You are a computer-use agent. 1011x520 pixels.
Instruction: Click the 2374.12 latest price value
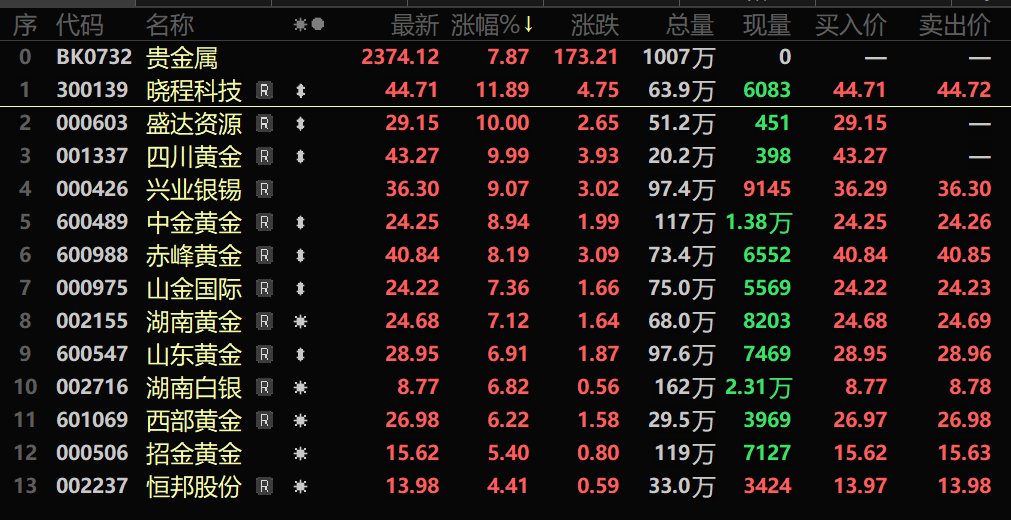[400, 57]
